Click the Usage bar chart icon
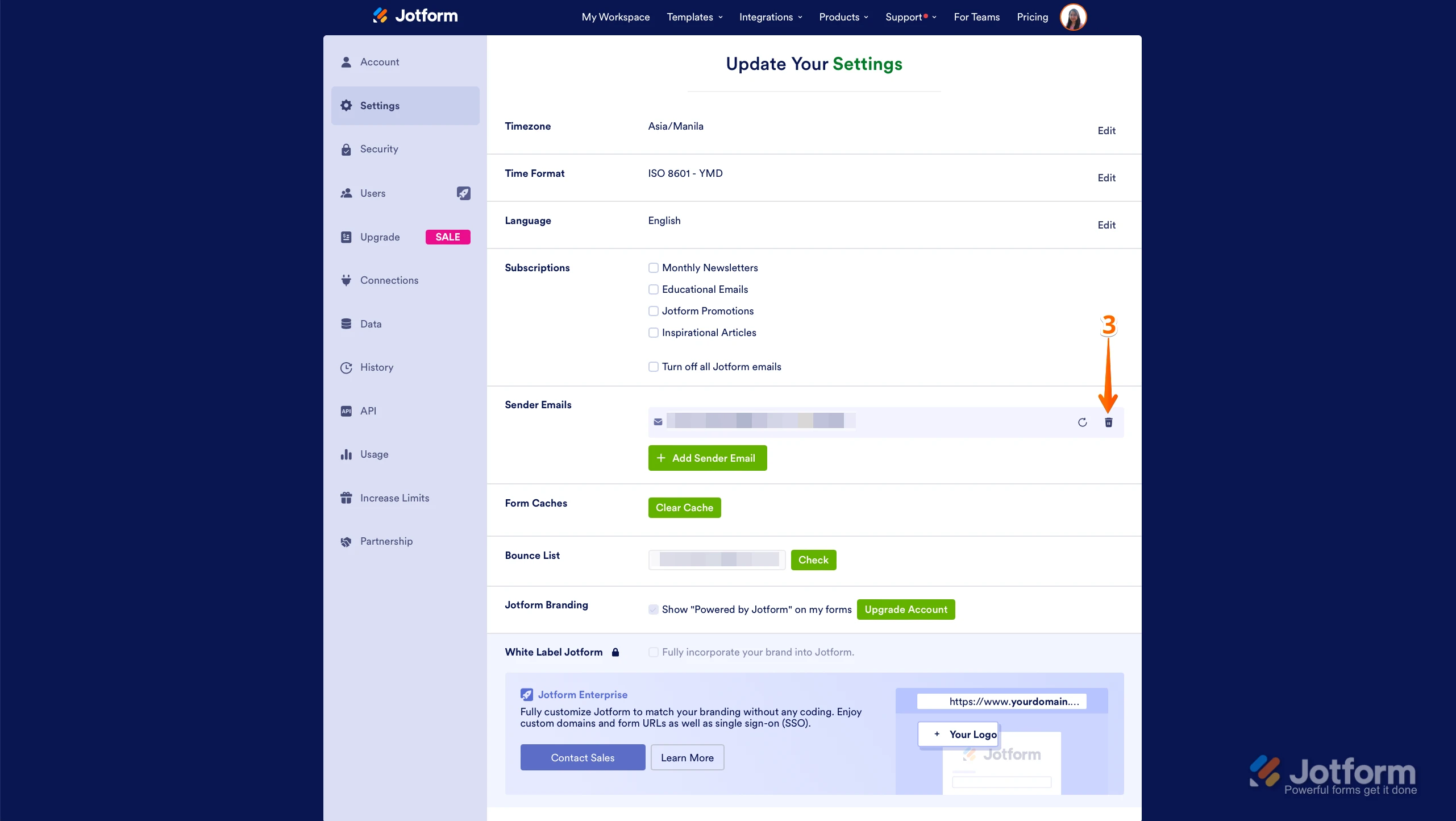Screen dimensions: 1456x821 (346, 454)
